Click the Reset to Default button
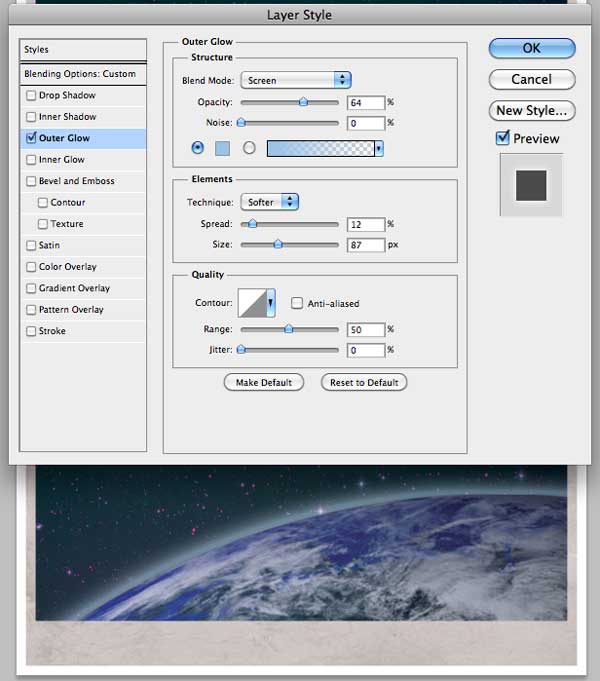 click(x=364, y=383)
